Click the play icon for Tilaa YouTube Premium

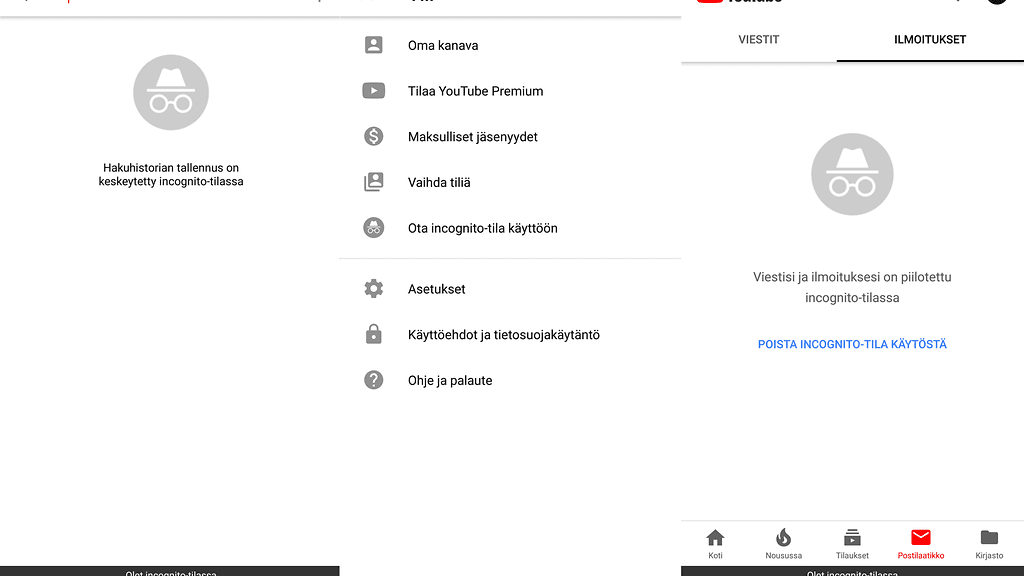[x=374, y=91]
